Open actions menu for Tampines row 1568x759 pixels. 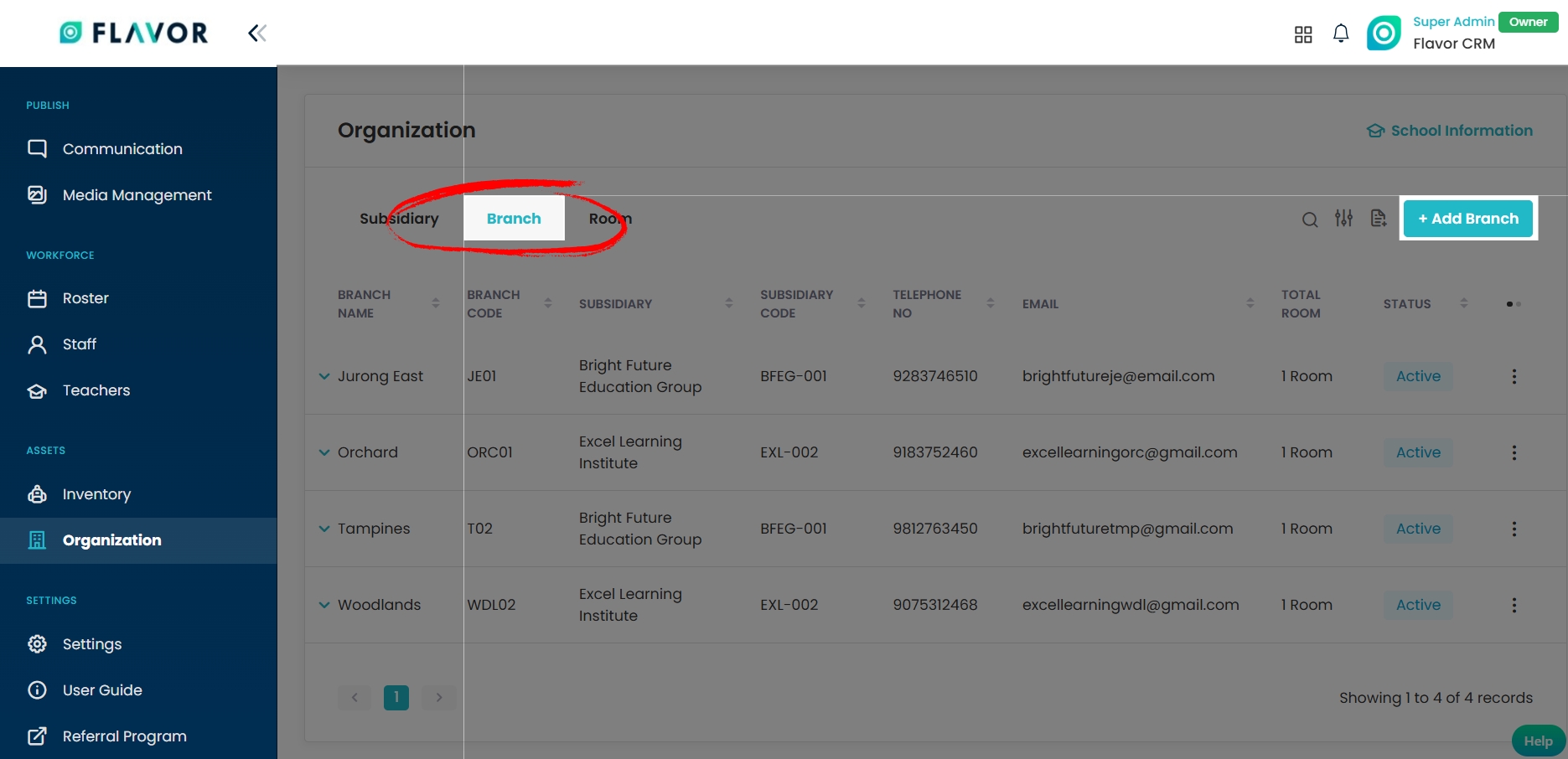click(x=1514, y=529)
